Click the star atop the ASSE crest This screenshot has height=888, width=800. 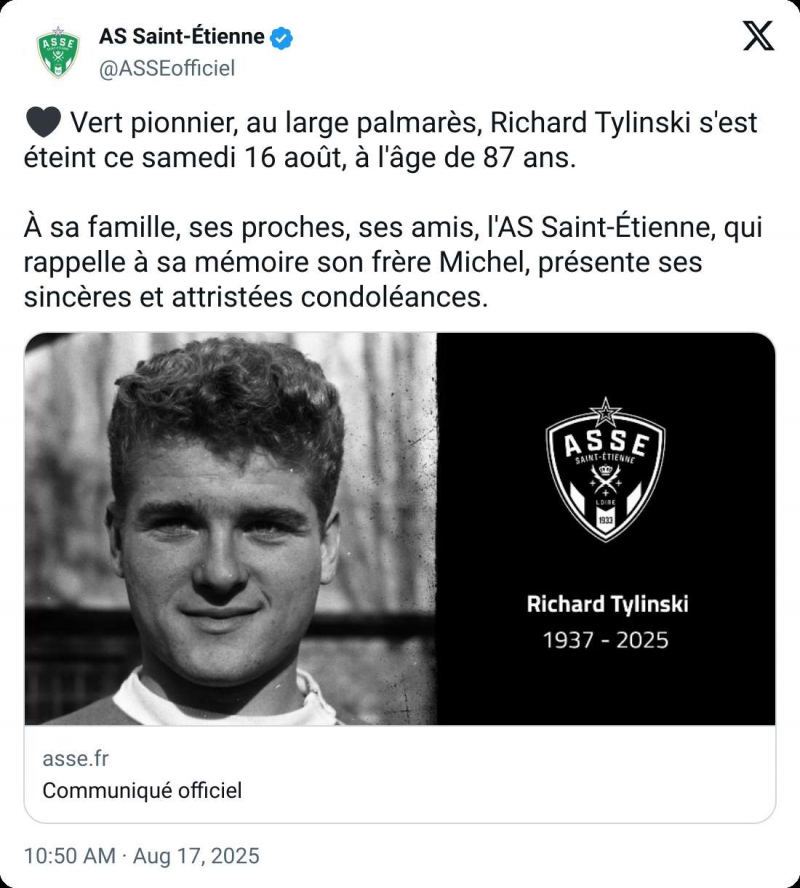point(605,410)
